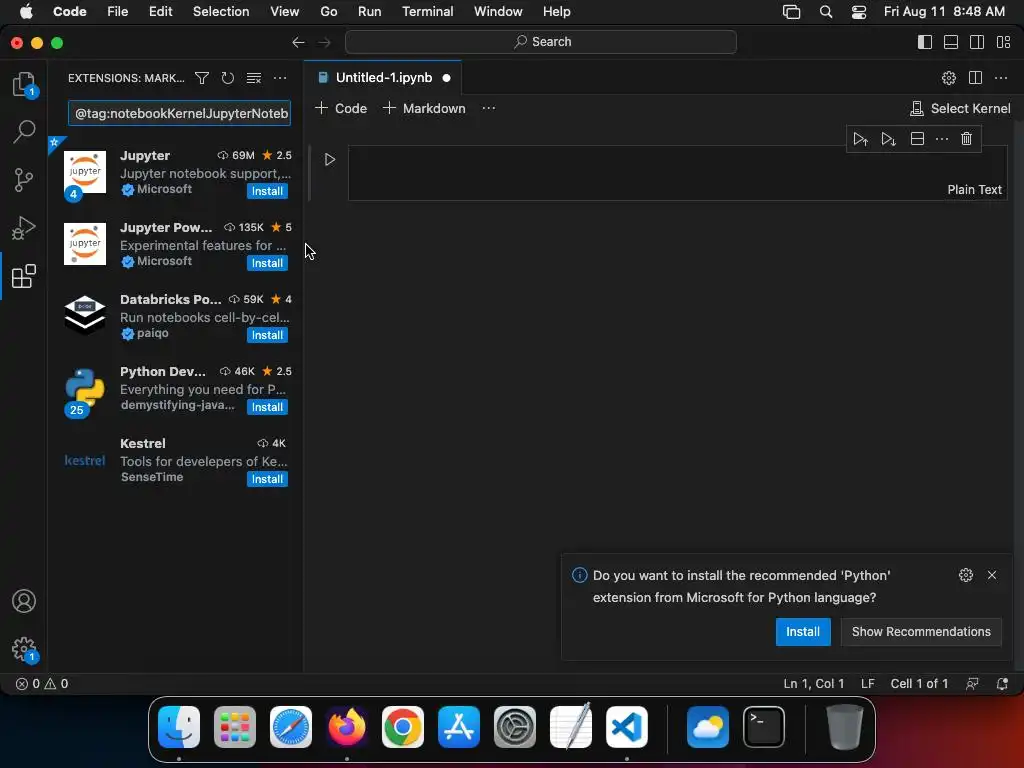Open the Kestrel extension entry
This screenshot has height=768, width=1024.
175,460
